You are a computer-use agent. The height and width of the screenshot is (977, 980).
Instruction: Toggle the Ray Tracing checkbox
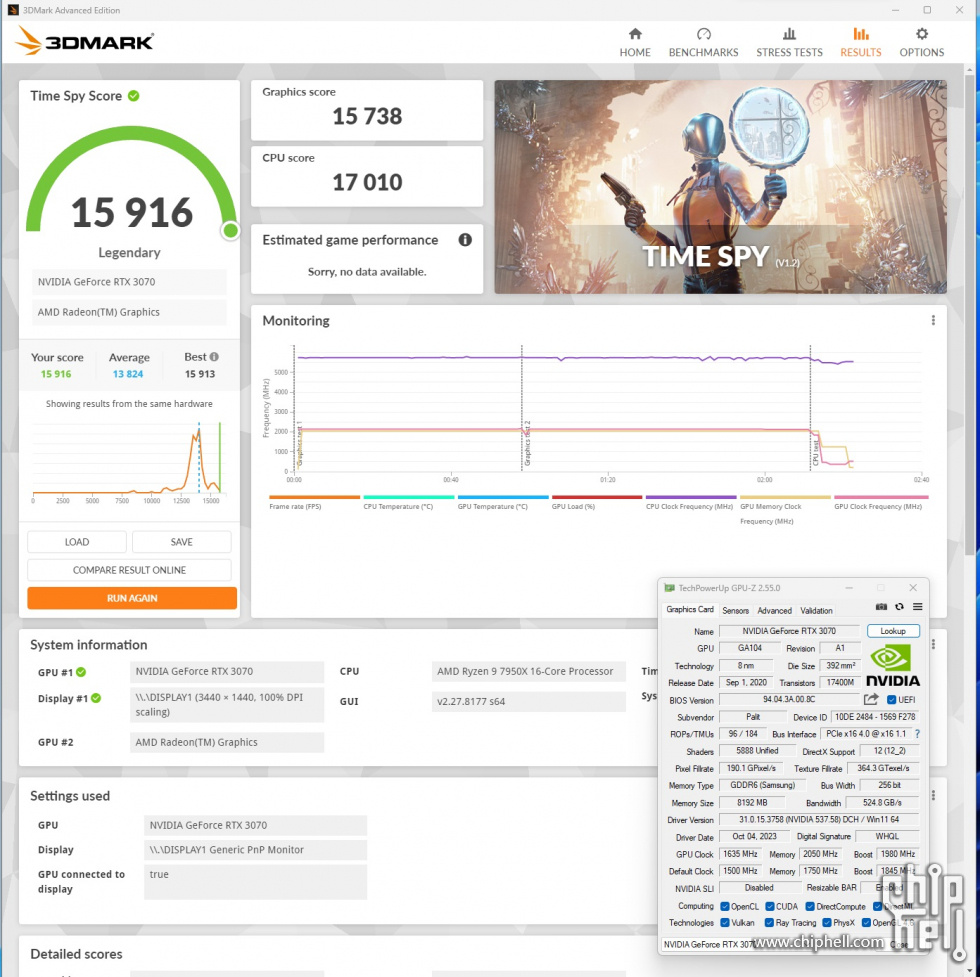tap(769, 923)
